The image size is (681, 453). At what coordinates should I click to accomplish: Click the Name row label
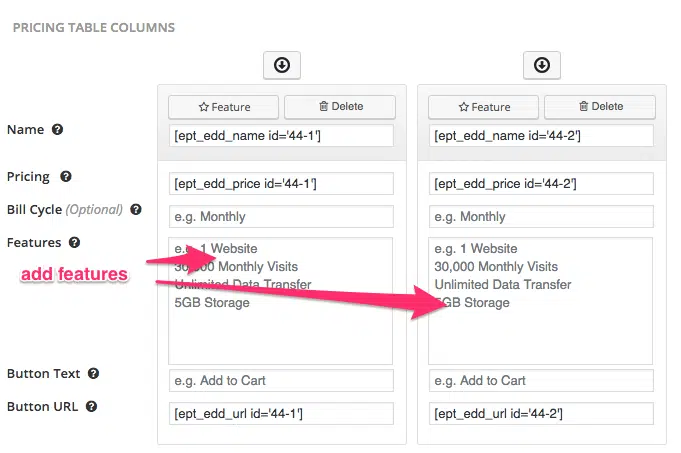(x=26, y=129)
